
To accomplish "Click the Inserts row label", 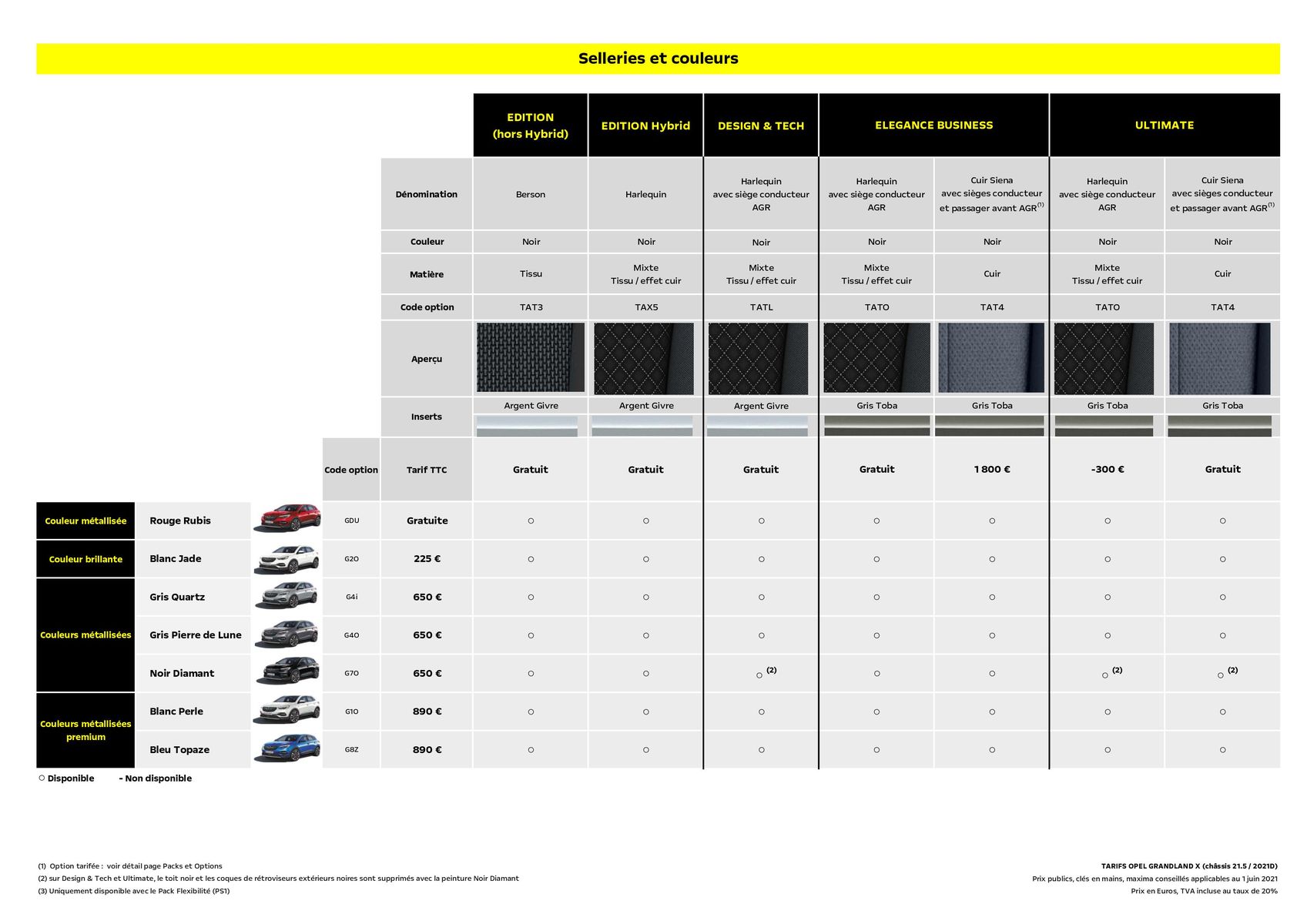I will click(427, 417).
